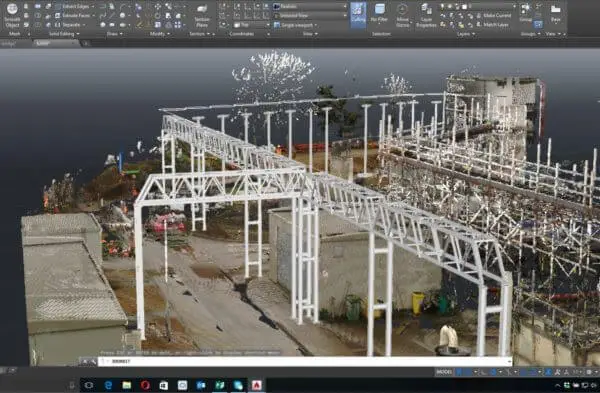Open the Extract Edges dropdown arrow
600x393 pixels.
click(x=93, y=7)
